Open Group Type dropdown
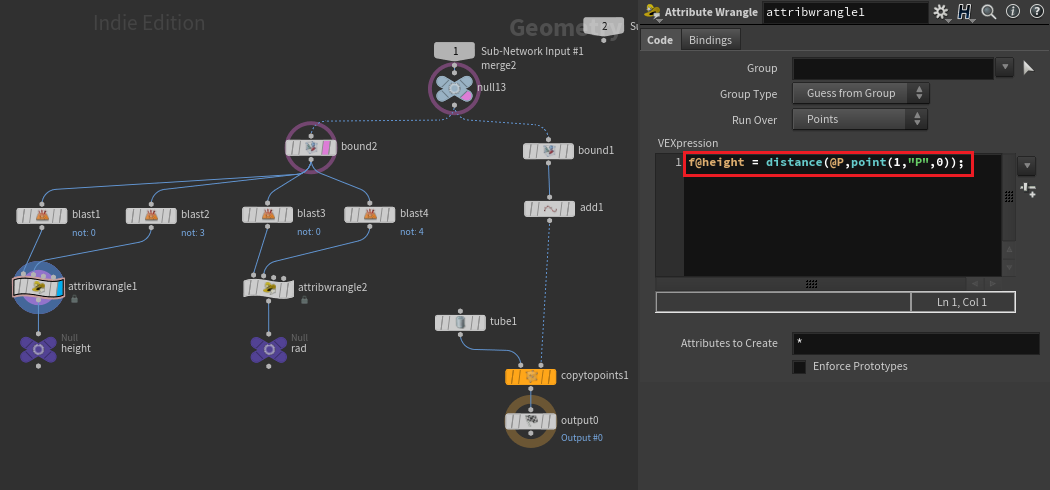The width and height of the screenshot is (1050, 490). [x=860, y=94]
